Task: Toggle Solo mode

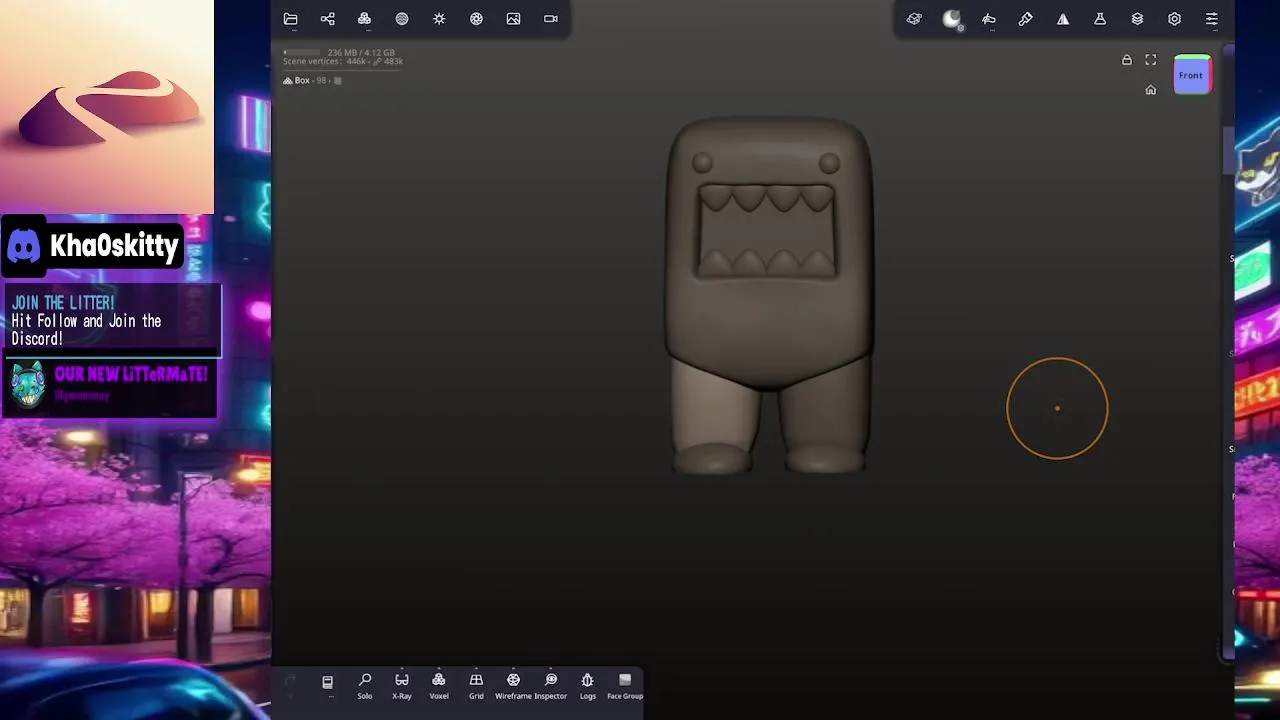Action: tap(365, 686)
